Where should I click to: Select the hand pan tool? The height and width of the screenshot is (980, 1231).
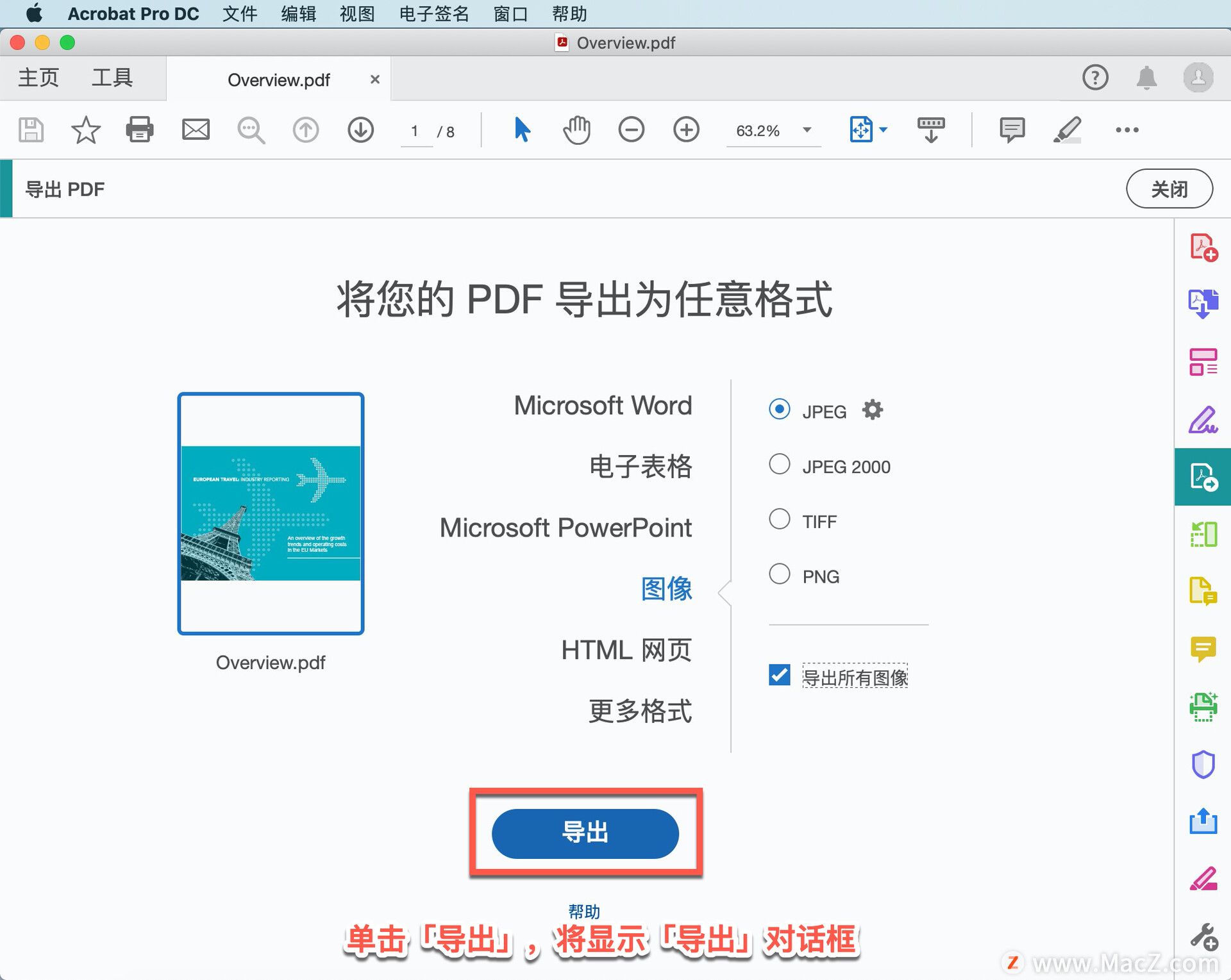[x=576, y=129]
